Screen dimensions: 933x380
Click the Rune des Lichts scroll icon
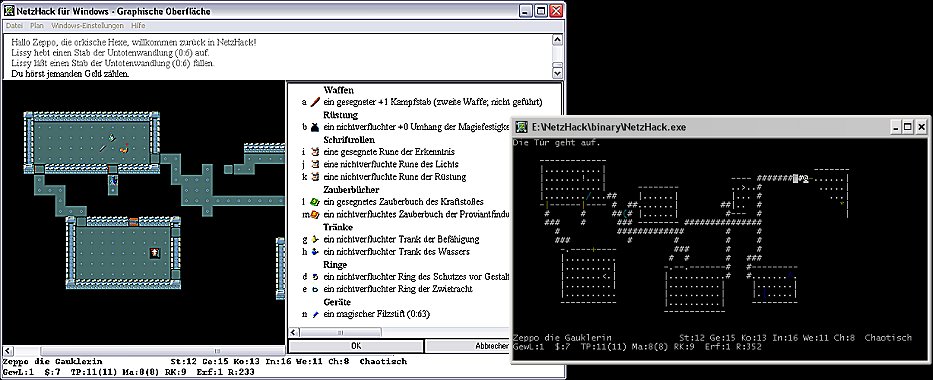point(314,164)
